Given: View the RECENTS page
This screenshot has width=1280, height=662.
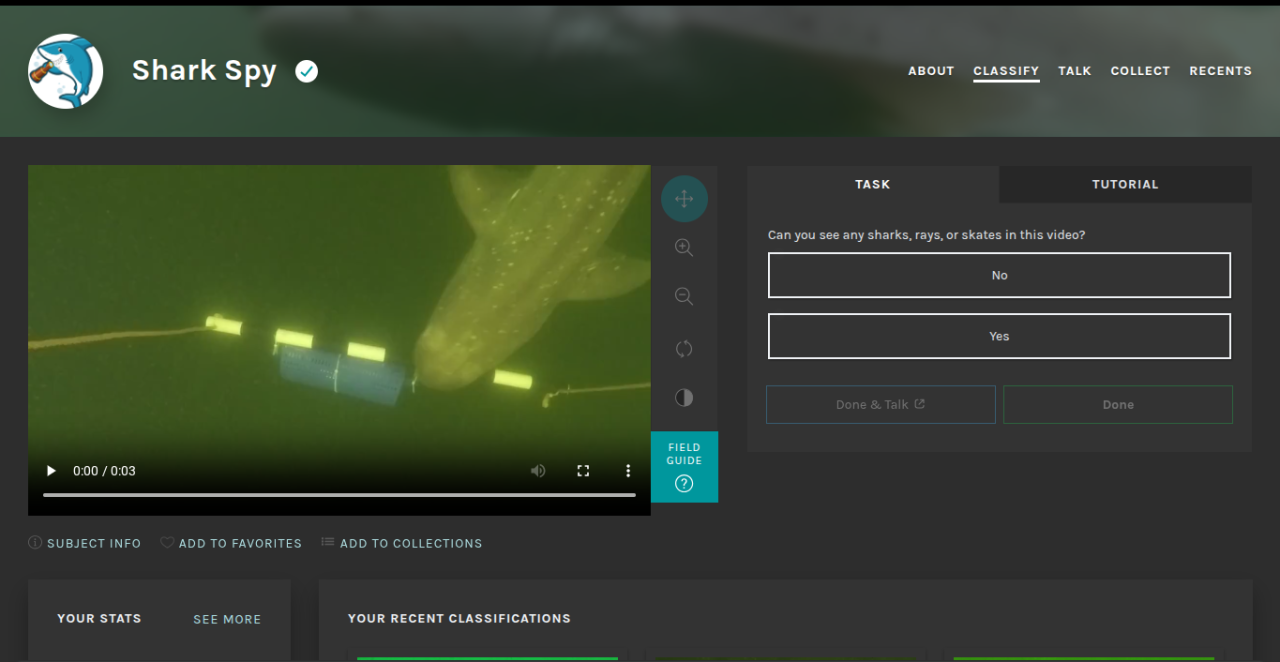Looking at the screenshot, I should point(1220,71).
